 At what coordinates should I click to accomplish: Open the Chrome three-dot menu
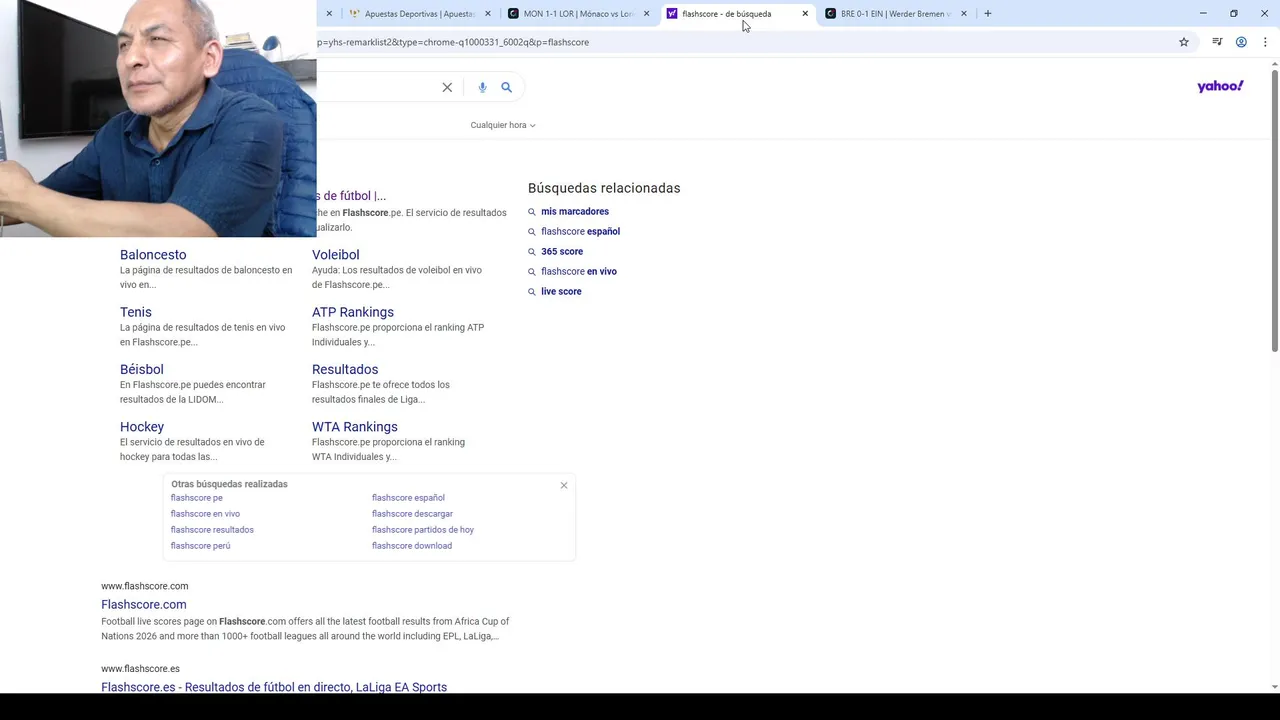(x=1265, y=42)
